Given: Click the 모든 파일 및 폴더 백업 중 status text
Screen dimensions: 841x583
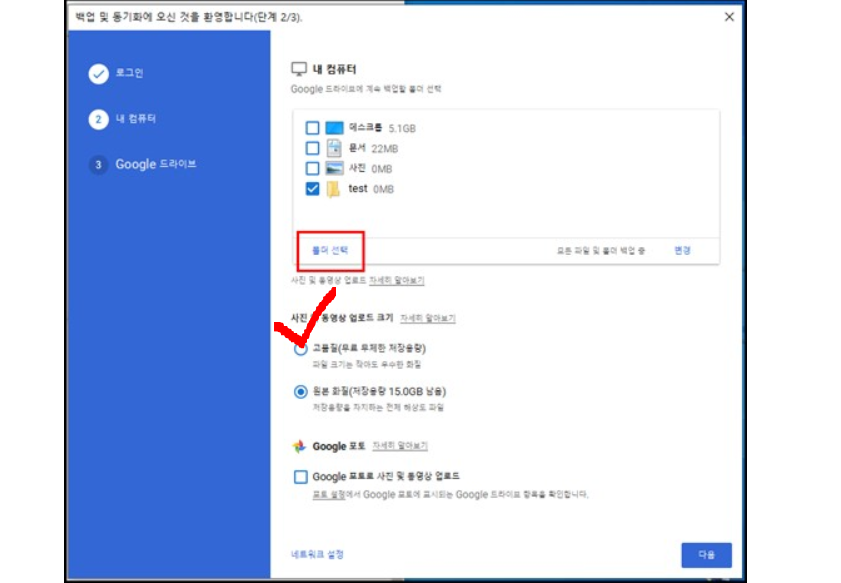Looking at the screenshot, I should coord(601,250).
